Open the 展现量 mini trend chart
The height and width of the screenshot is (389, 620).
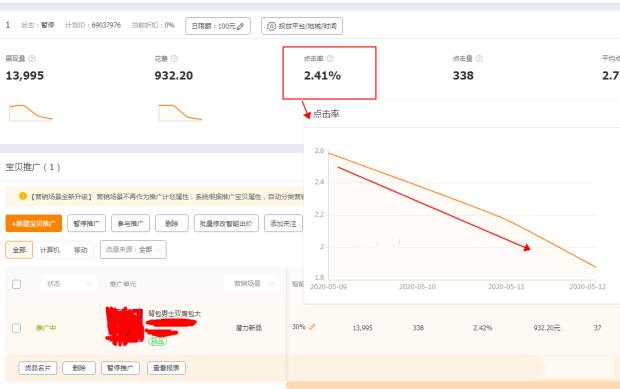coord(31,113)
